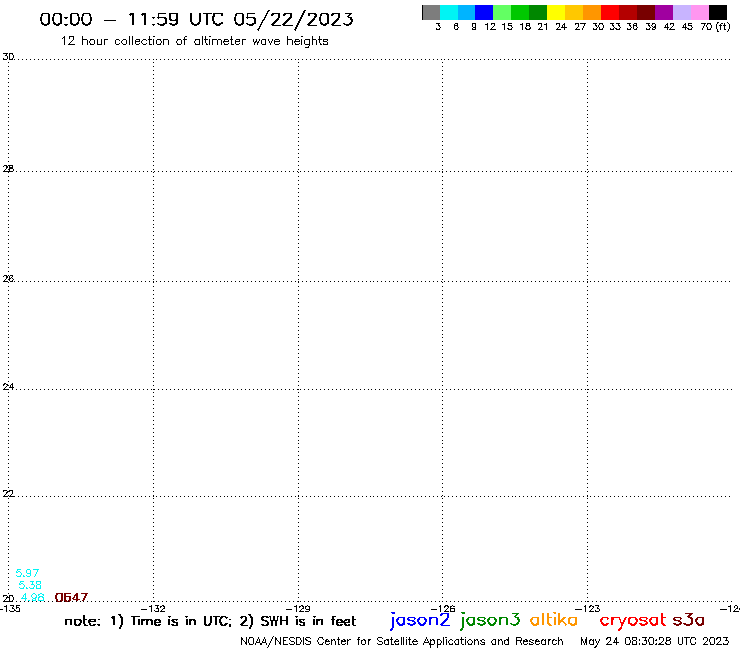
Task: Select the longitude axis label -126
Action: 443,608
